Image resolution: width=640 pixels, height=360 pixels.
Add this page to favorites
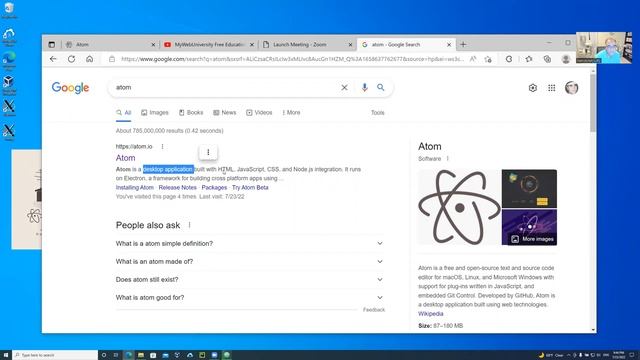pyautogui.click(x=488, y=59)
